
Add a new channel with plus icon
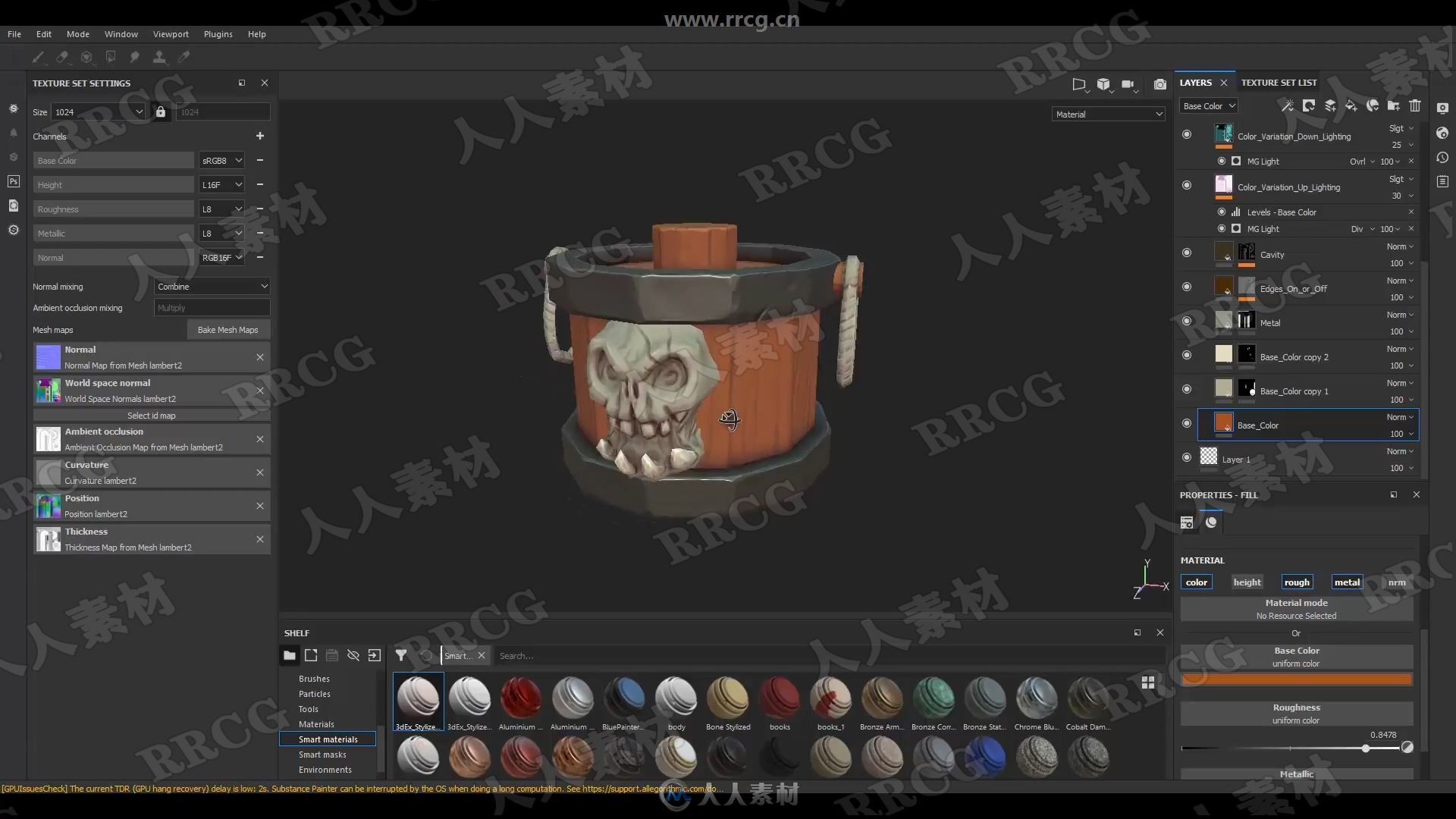(260, 136)
